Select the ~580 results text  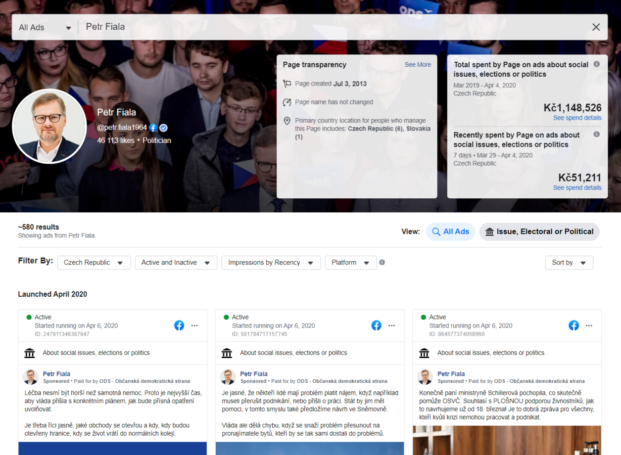click(x=38, y=227)
